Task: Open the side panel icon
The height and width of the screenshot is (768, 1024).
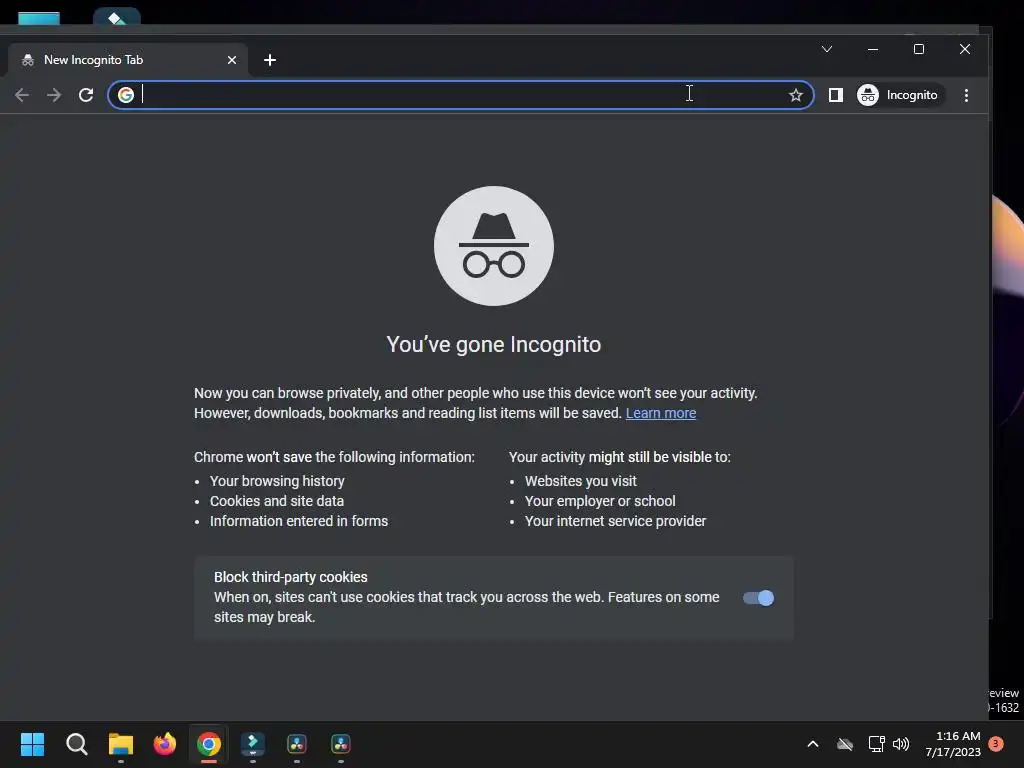Action: (835, 95)
